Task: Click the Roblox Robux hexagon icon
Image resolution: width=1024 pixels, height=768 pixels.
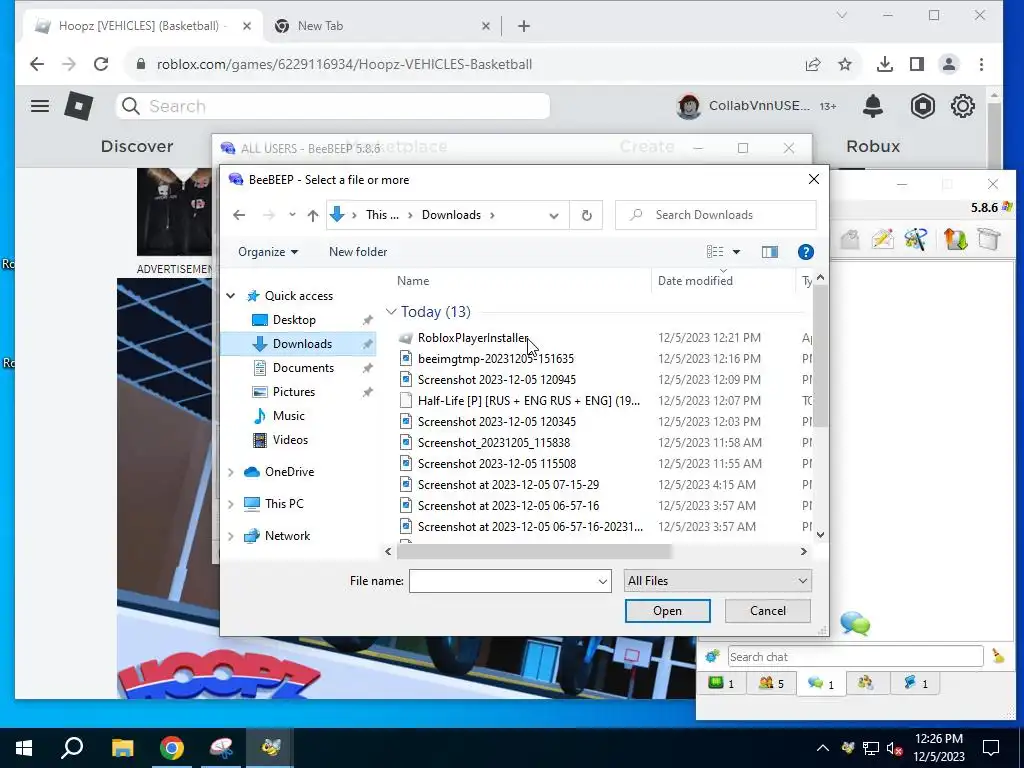Action: [x=922, y=106]
